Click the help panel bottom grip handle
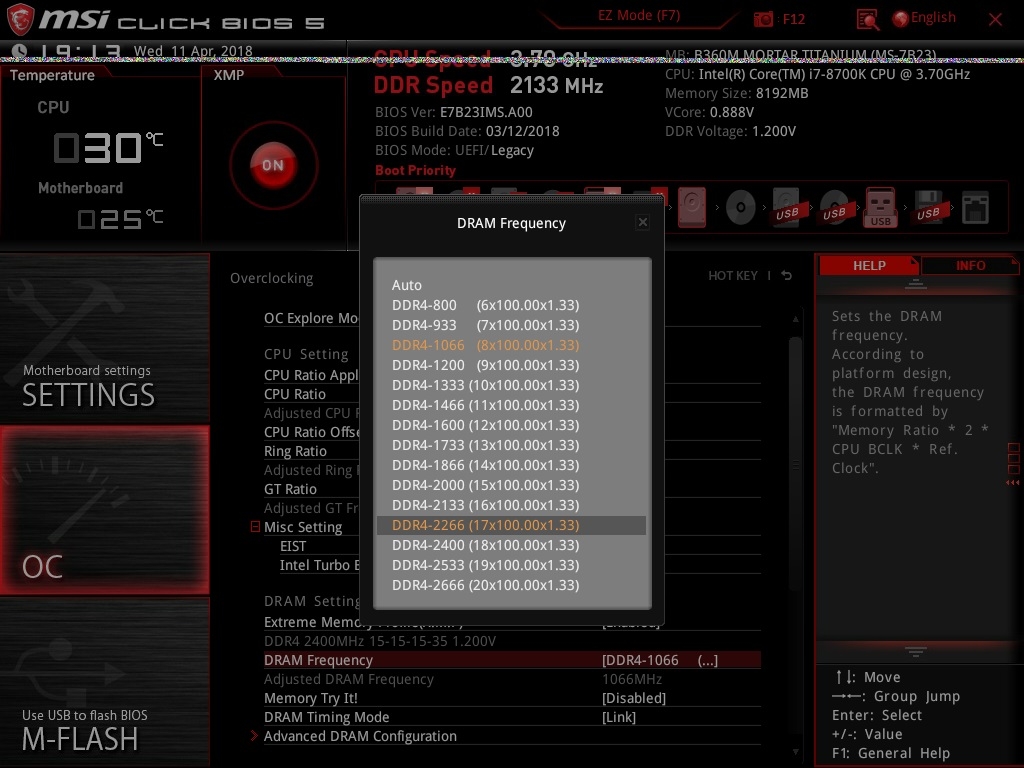This screenshot has height=768, width=1024. (915, 652)
